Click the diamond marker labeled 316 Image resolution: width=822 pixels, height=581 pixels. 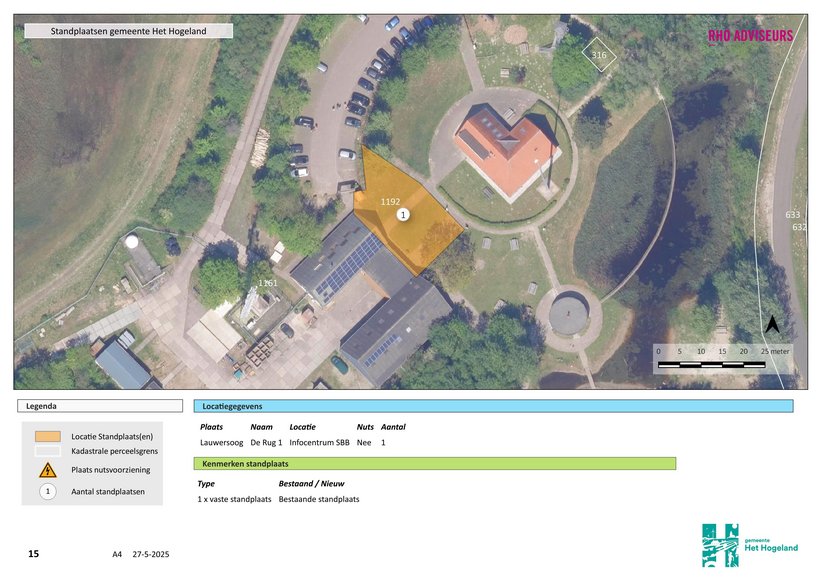point(599,54)
